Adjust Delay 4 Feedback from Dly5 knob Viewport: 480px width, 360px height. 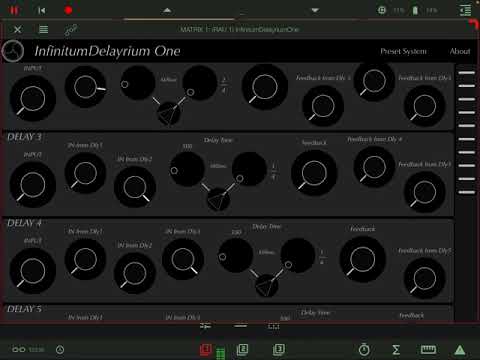[x=425, y=278]
